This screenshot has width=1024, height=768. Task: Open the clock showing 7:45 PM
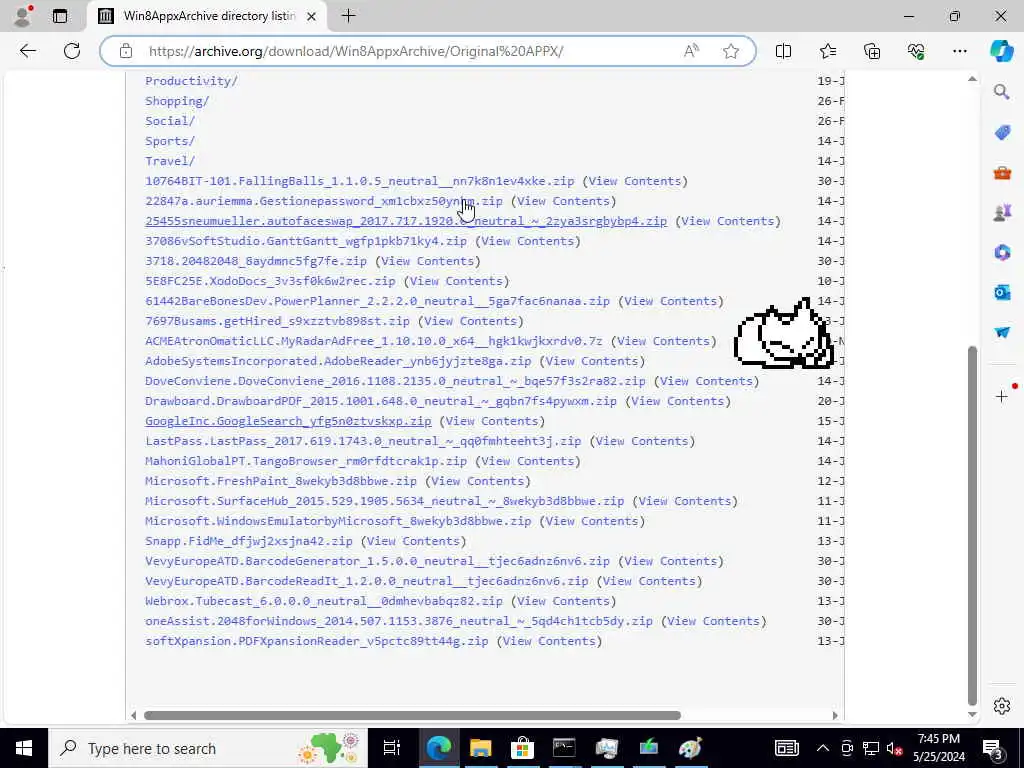click(x=938, y=748)
